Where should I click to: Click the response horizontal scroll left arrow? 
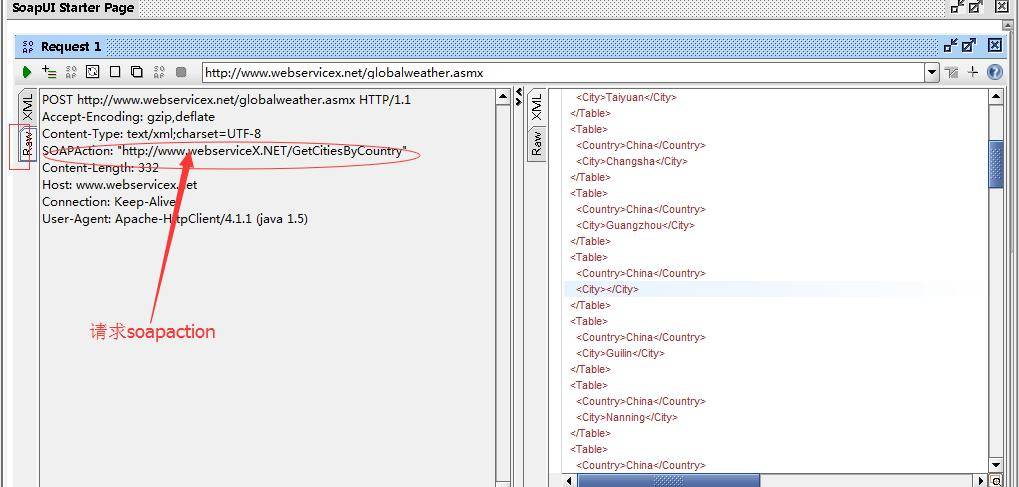tap(570, 481)
